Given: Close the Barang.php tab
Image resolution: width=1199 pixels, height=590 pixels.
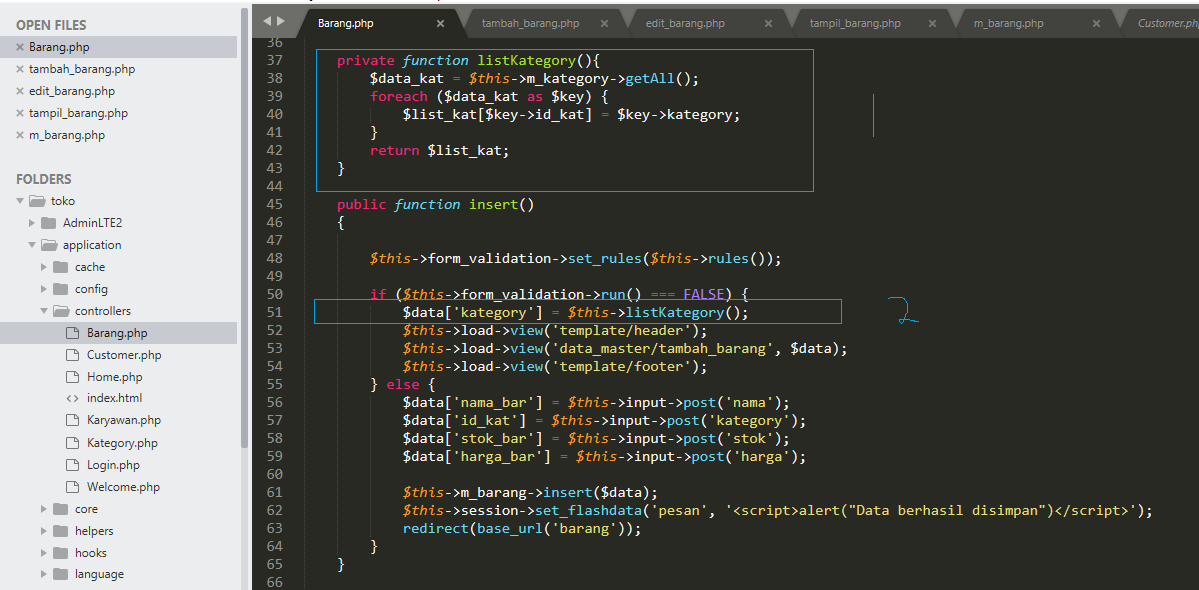Looking at the screenshot, I should click(440, 24).
